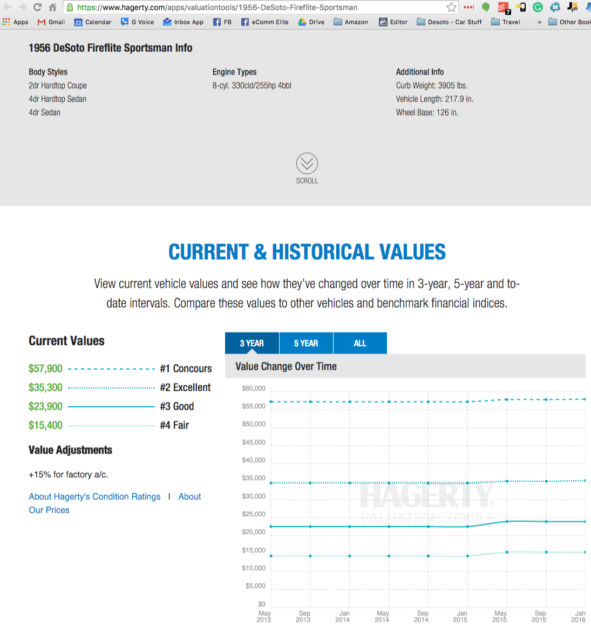Click the circular SCROLL down arrow icon
The image size is (591, 640).
[307, 164]
